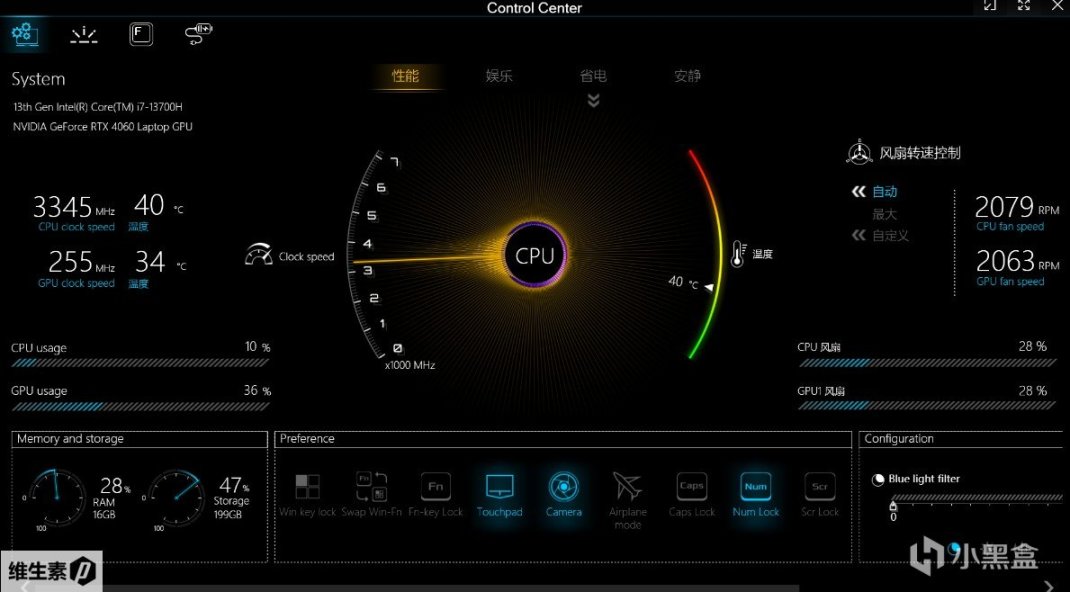Click the horizontal scrollbar at the bottom

[x=416, y=587]
